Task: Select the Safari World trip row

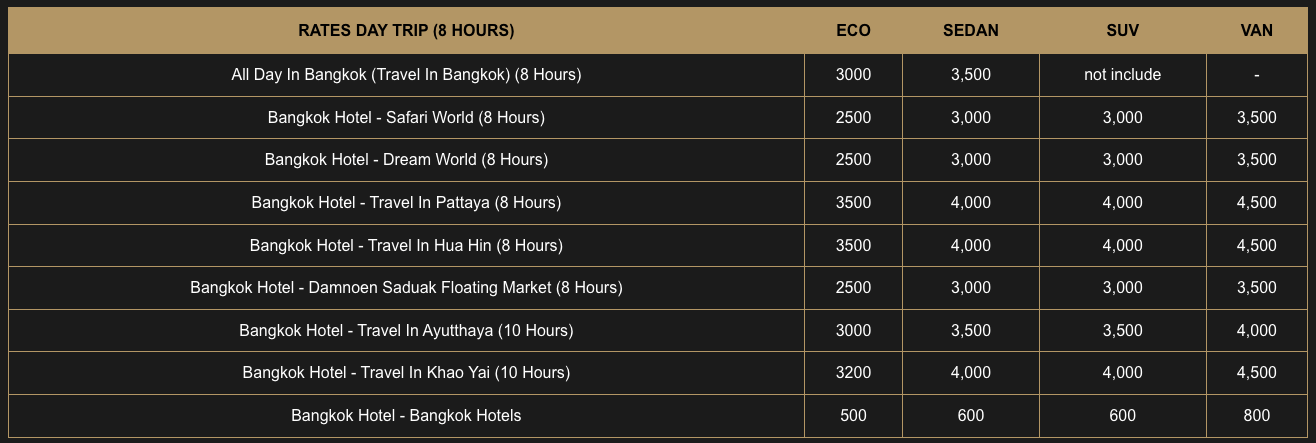Action: tap(406, 118)
